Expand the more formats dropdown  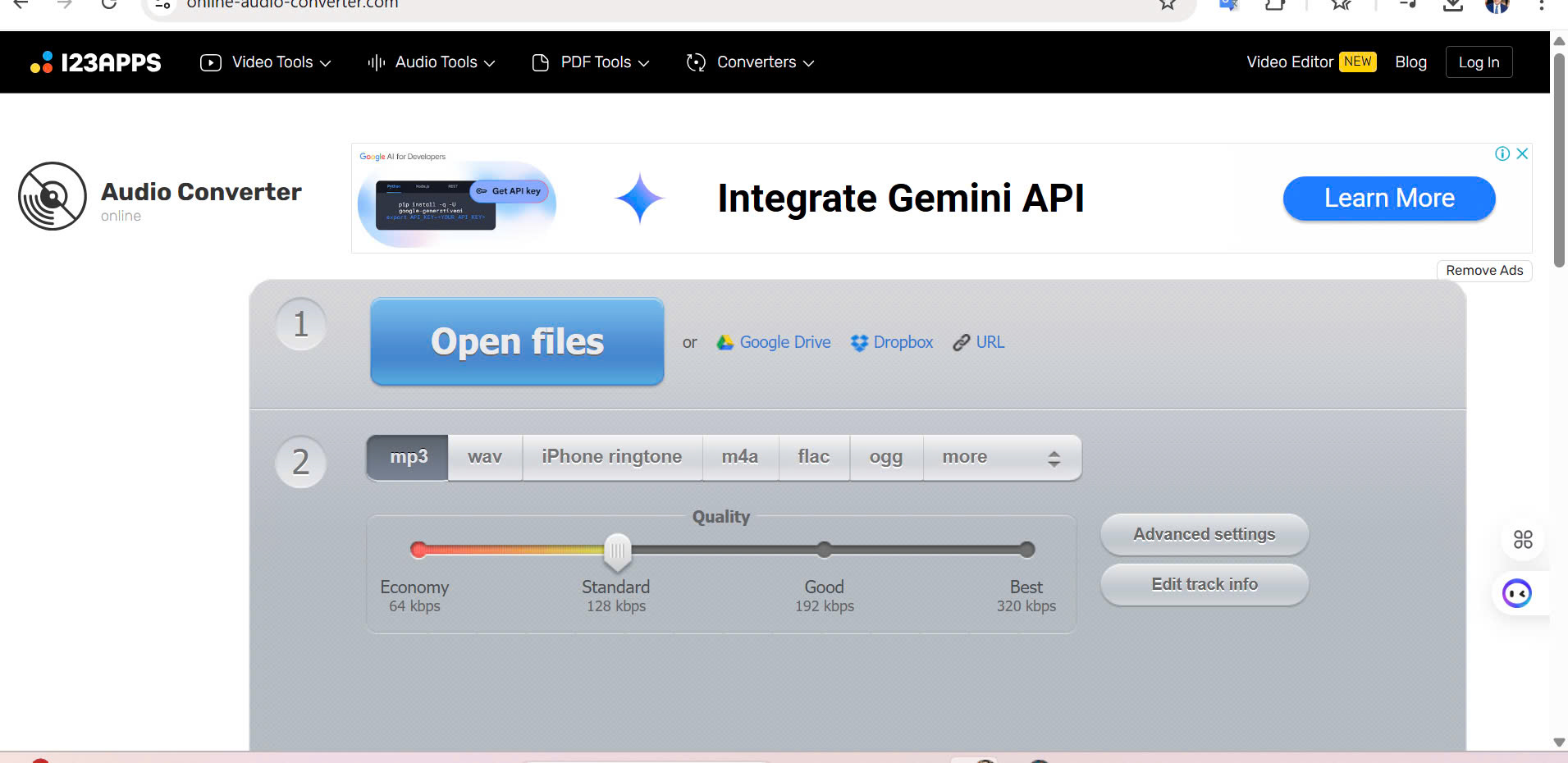click(x=1001, y=457)
